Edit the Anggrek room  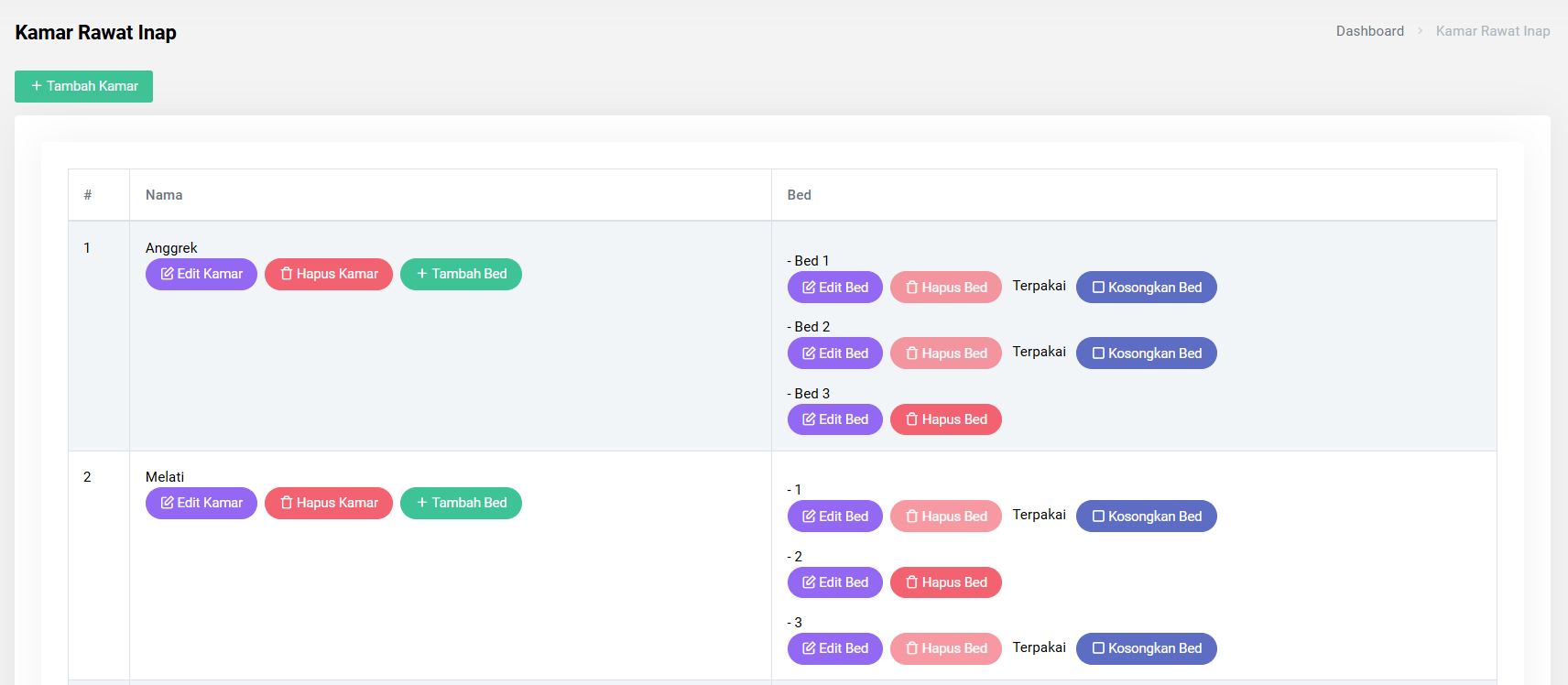[201, 274]
